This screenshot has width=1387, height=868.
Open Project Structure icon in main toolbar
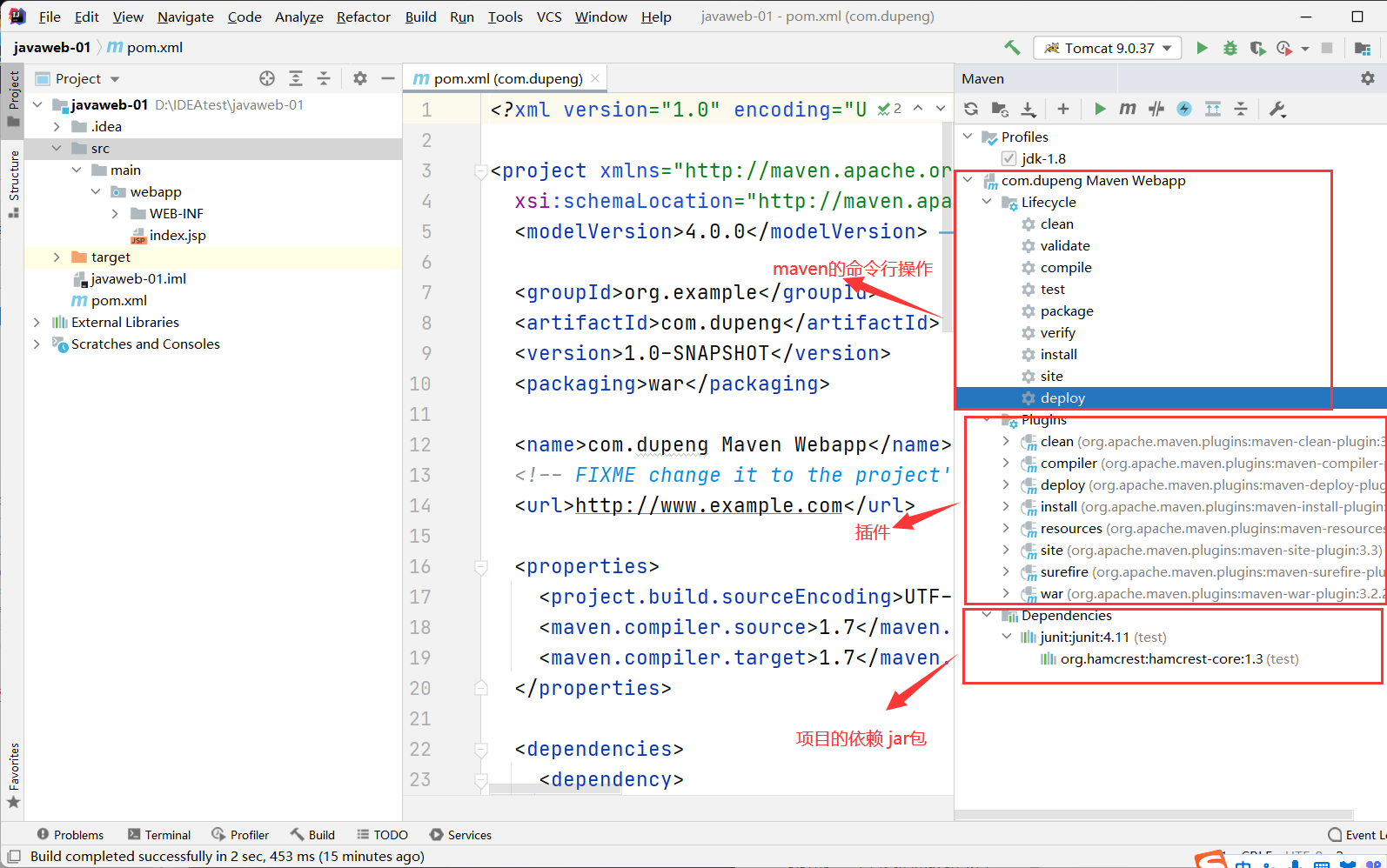click(x=1363, y=48)
